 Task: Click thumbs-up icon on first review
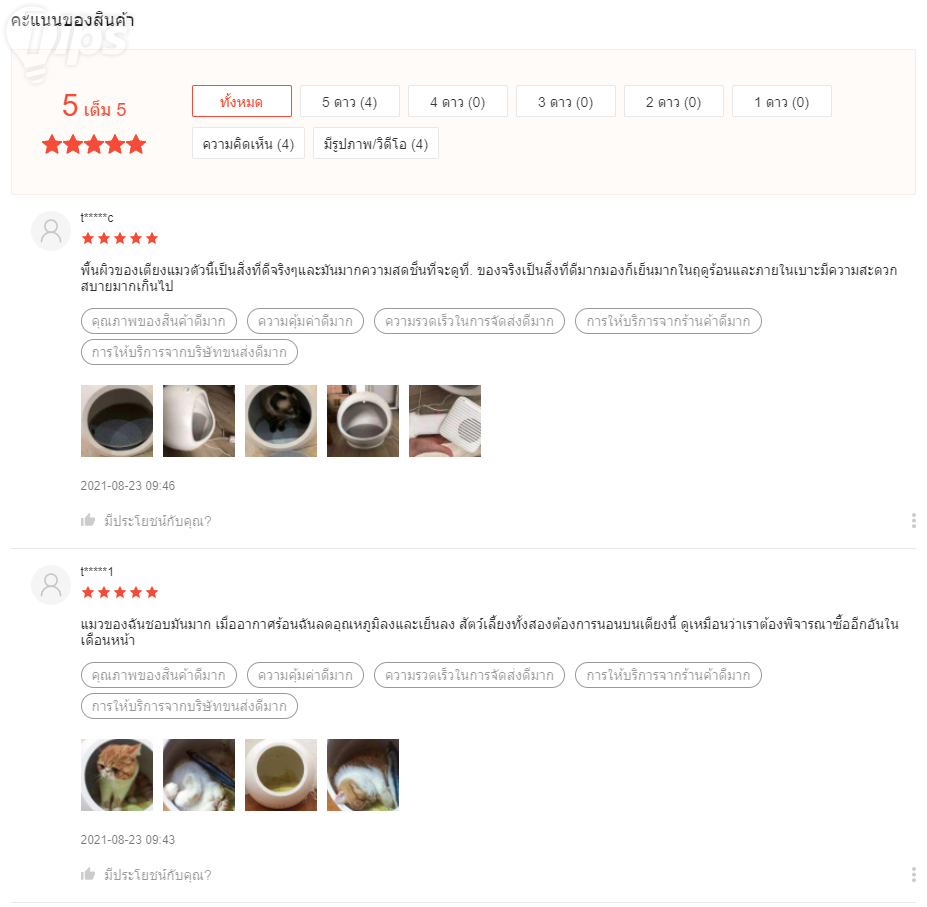88,520
